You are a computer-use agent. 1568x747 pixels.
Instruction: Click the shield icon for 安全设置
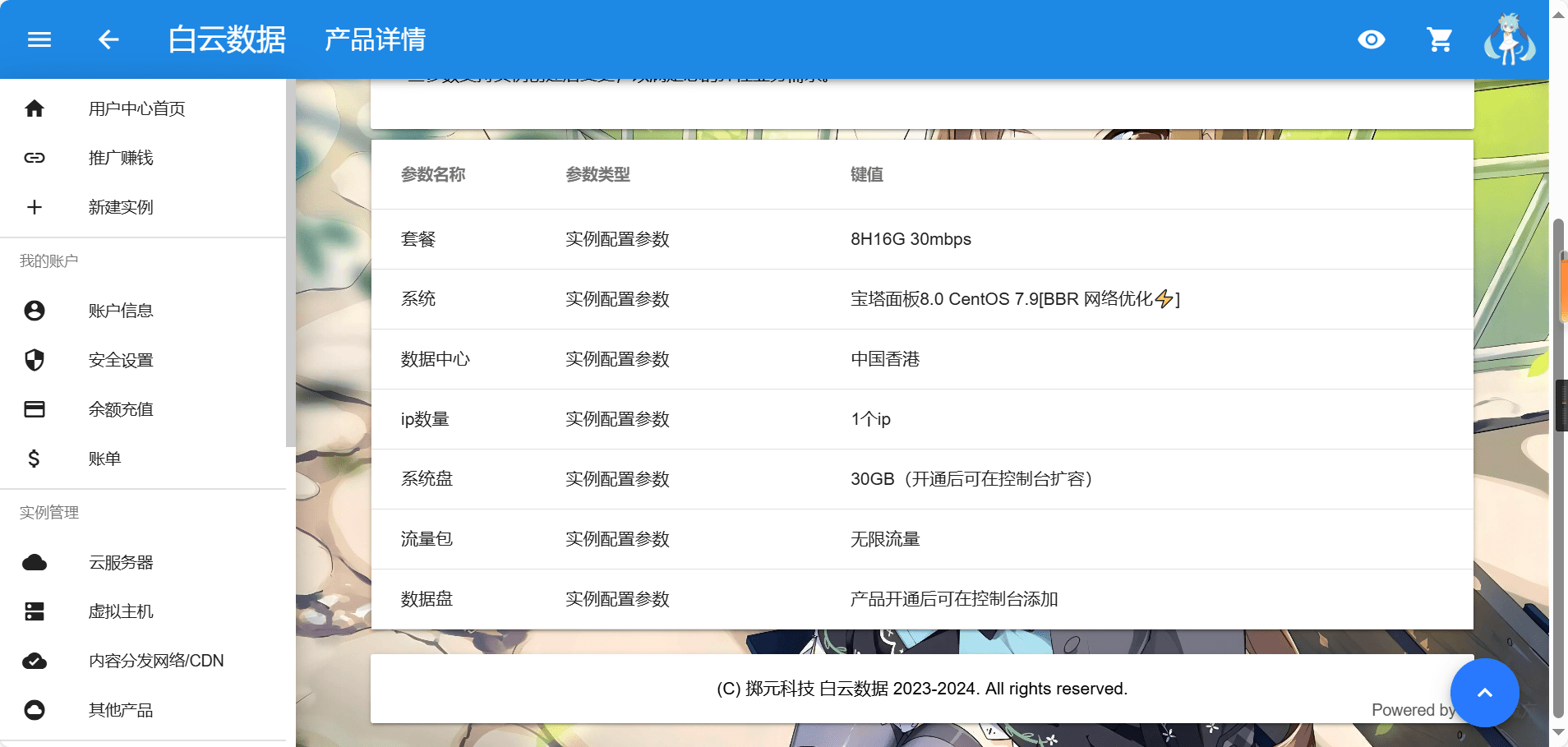coord(35,360)
